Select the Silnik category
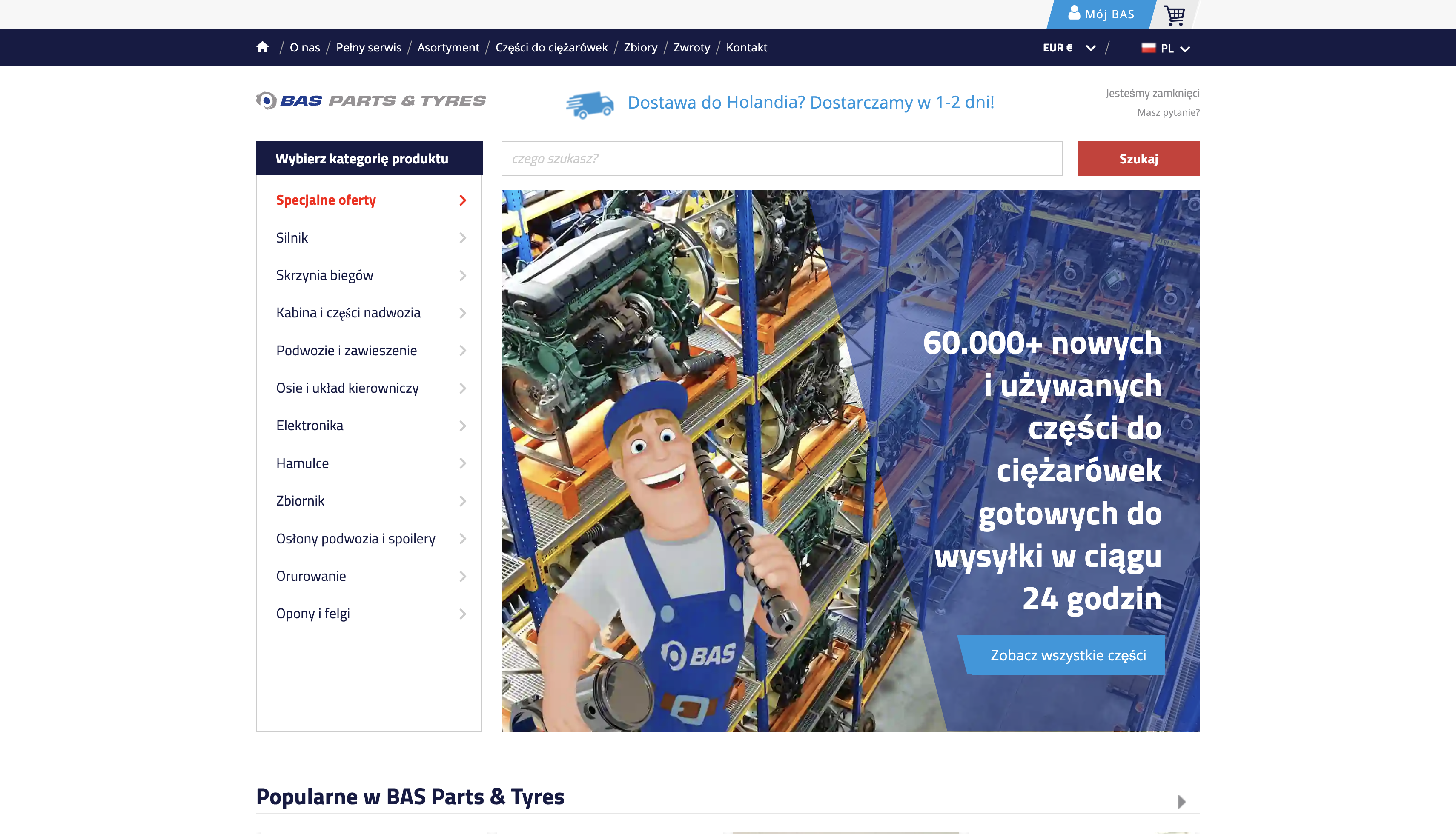 click(292, 238)
